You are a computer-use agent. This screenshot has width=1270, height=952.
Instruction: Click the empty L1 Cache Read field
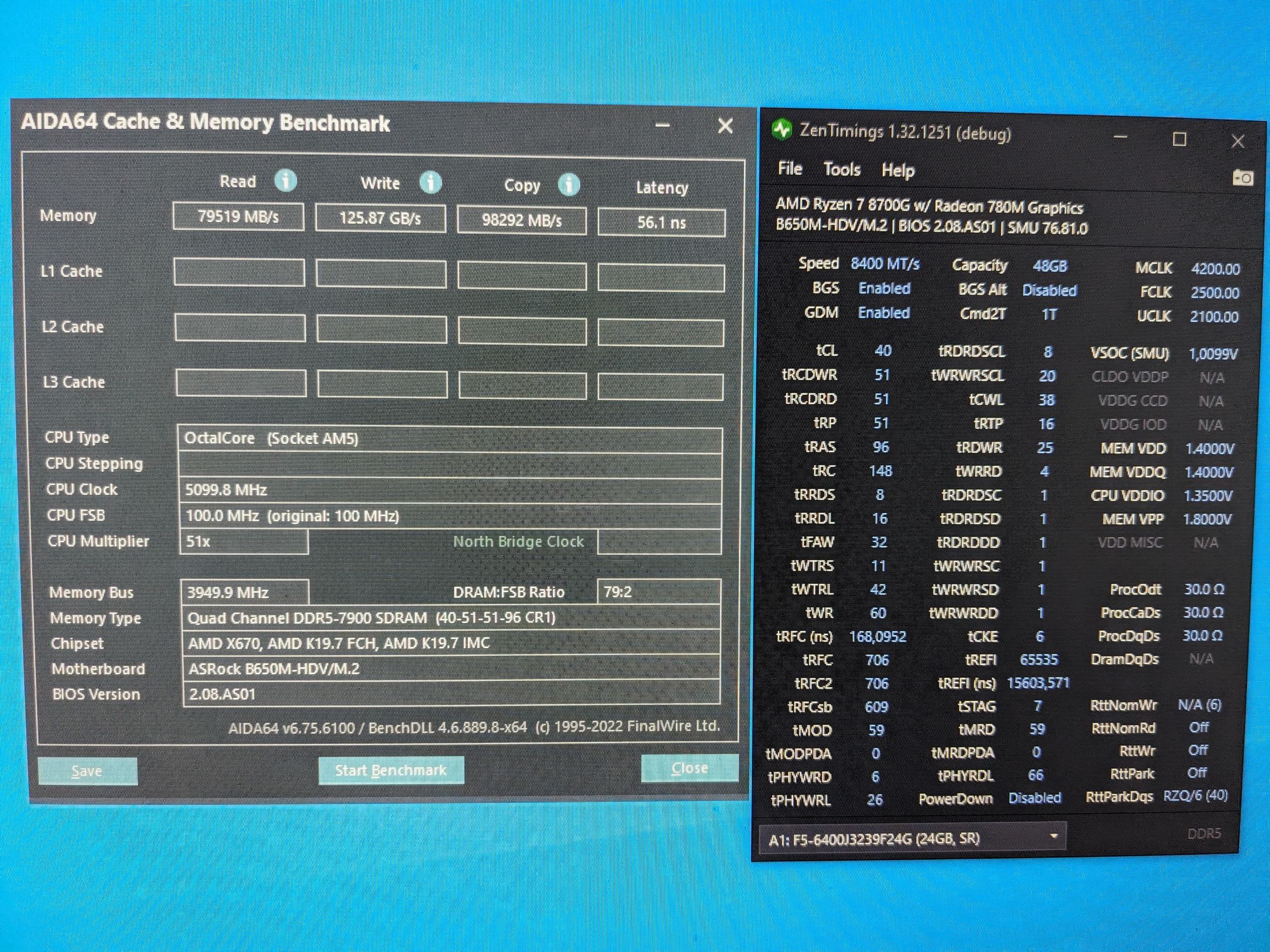pos(240,272)
